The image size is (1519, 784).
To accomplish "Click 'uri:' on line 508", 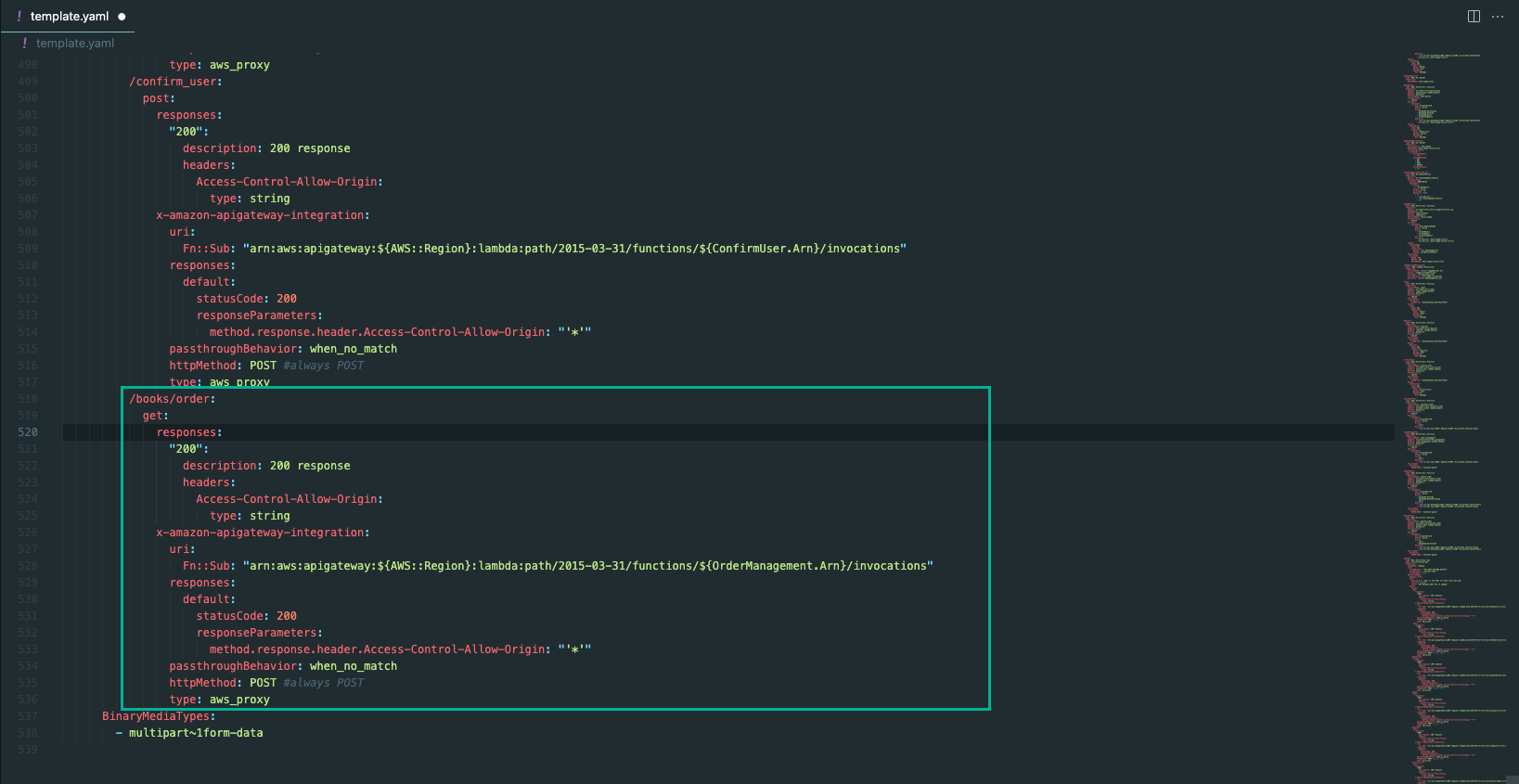I will point(183,232).
